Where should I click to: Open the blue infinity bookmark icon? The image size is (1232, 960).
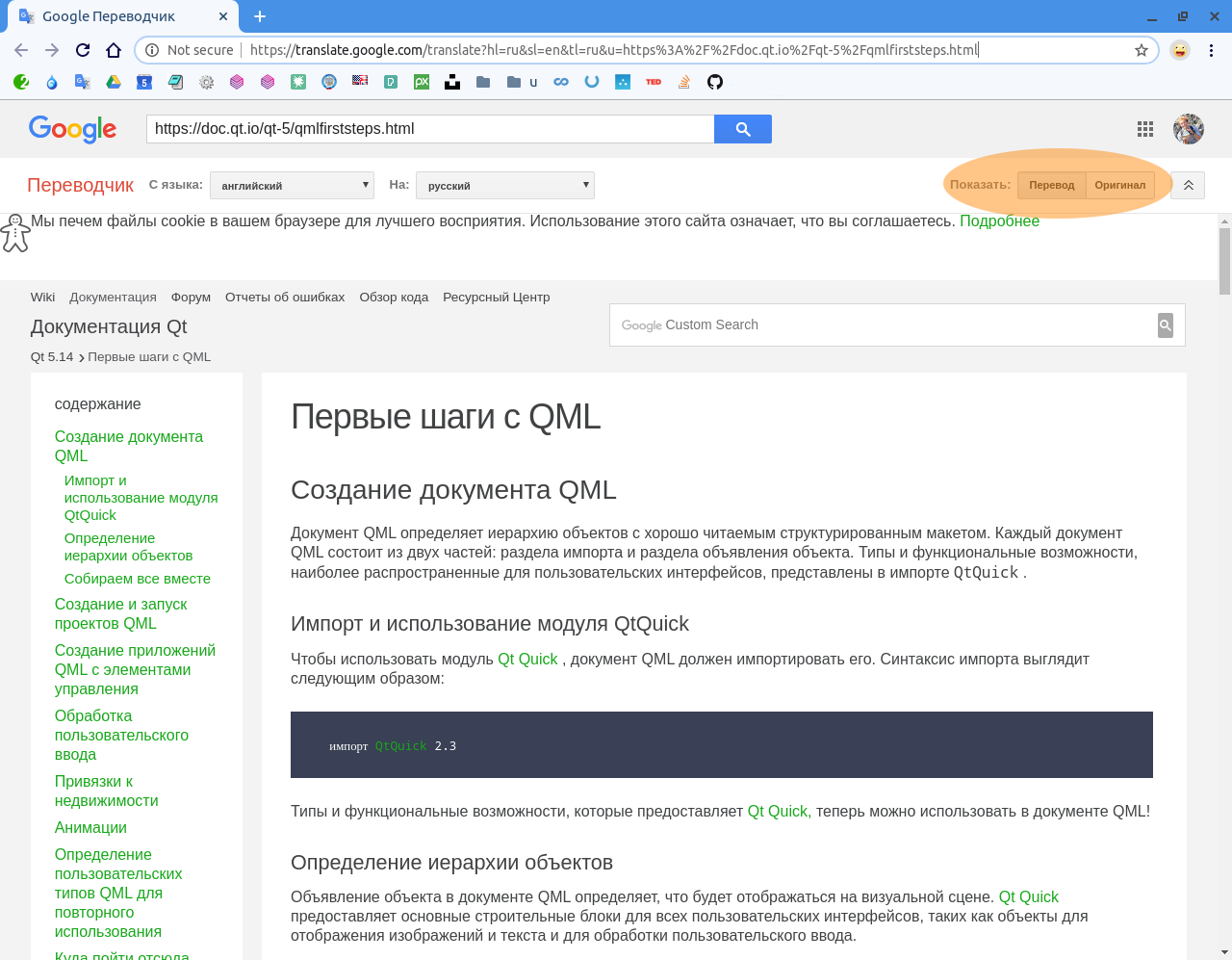pos(561,82)
